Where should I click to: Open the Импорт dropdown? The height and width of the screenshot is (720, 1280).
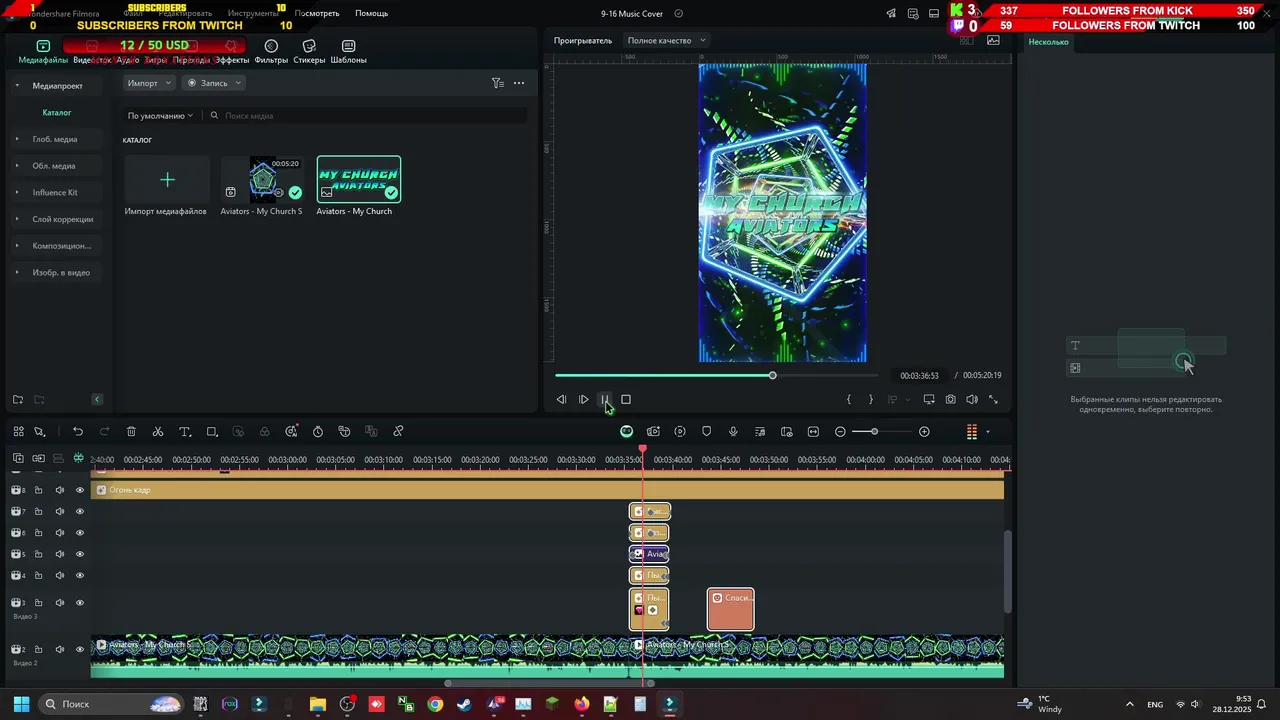149,83
